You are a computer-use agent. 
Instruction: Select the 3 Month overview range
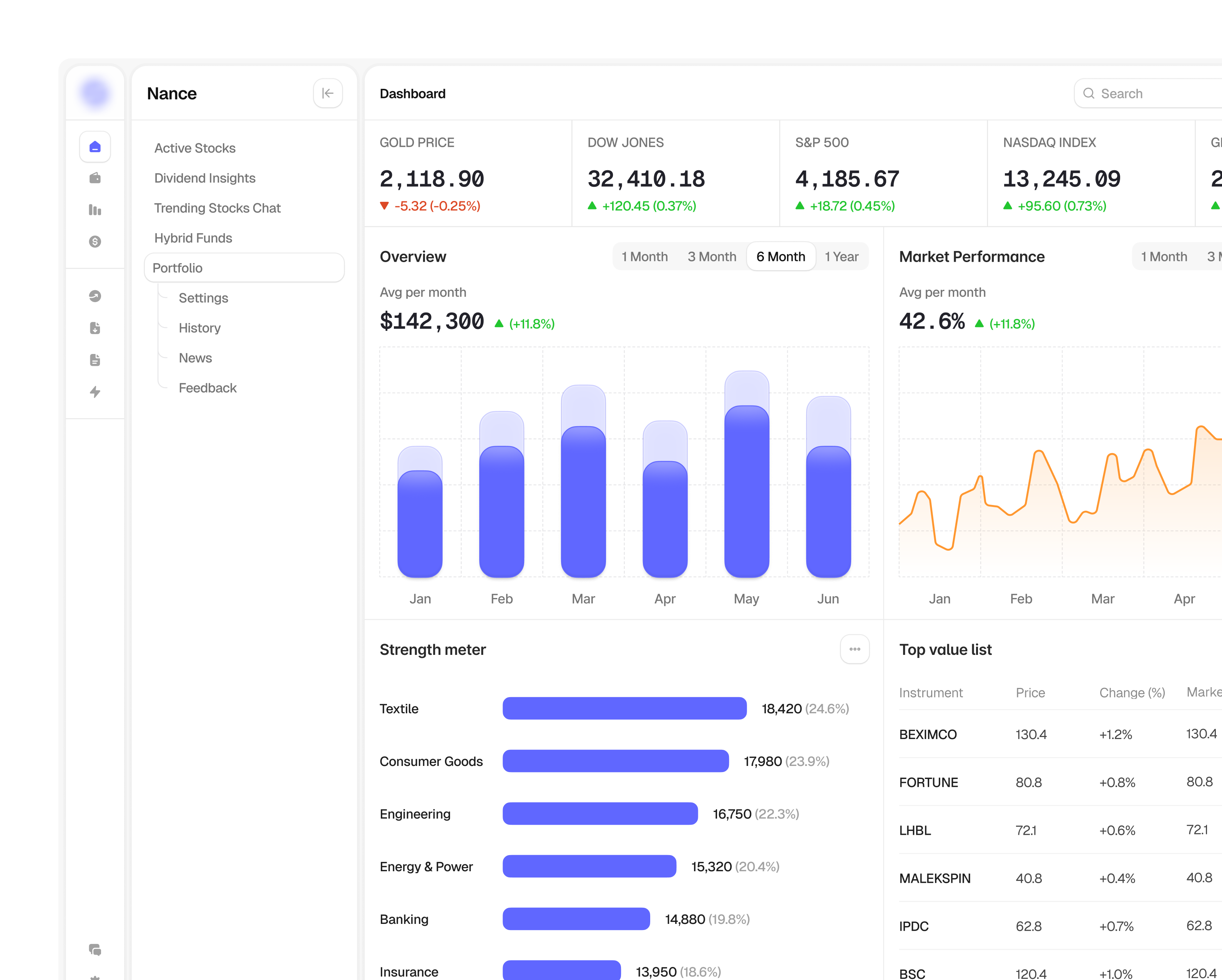coord(712,257)
